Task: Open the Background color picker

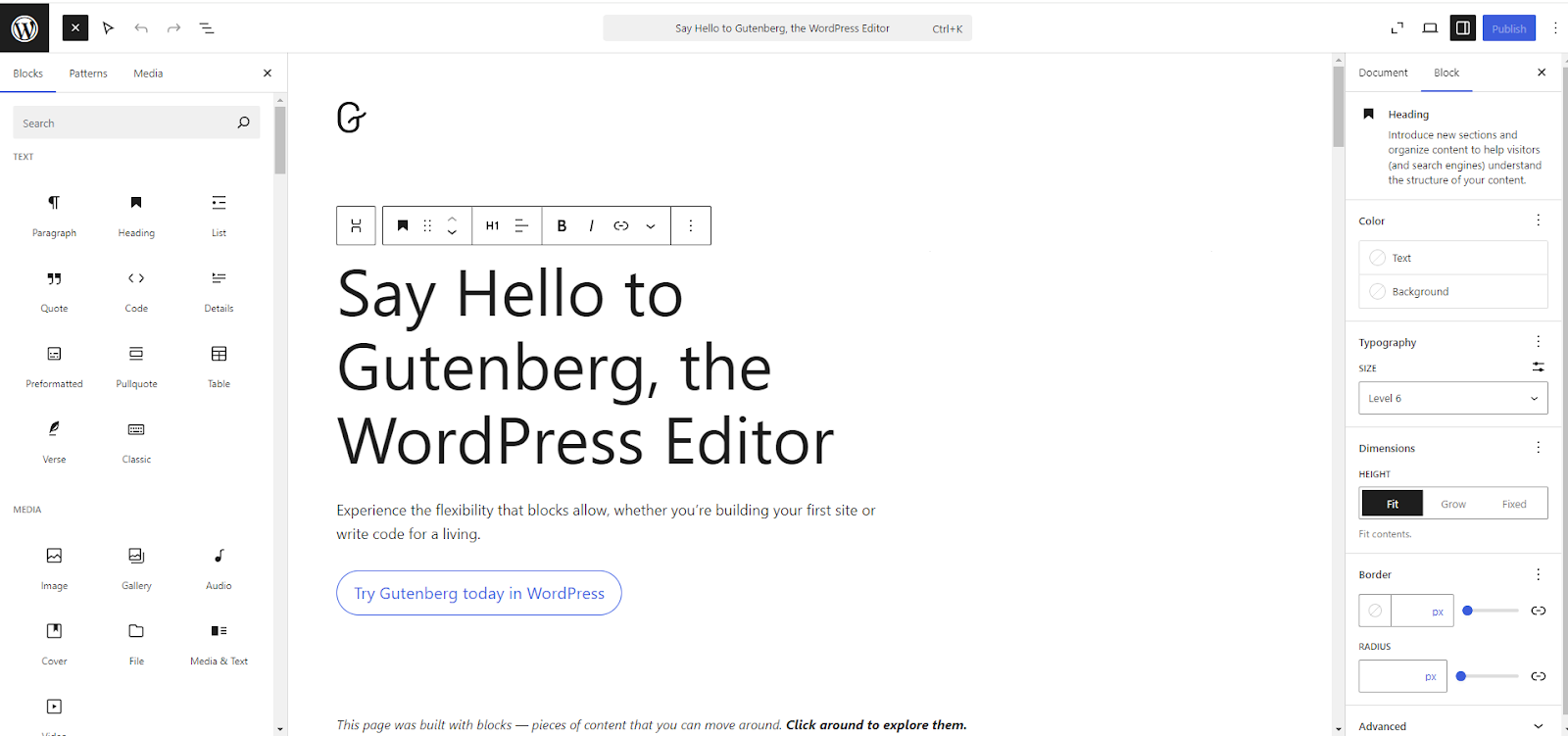Action: coord(1453,291)
